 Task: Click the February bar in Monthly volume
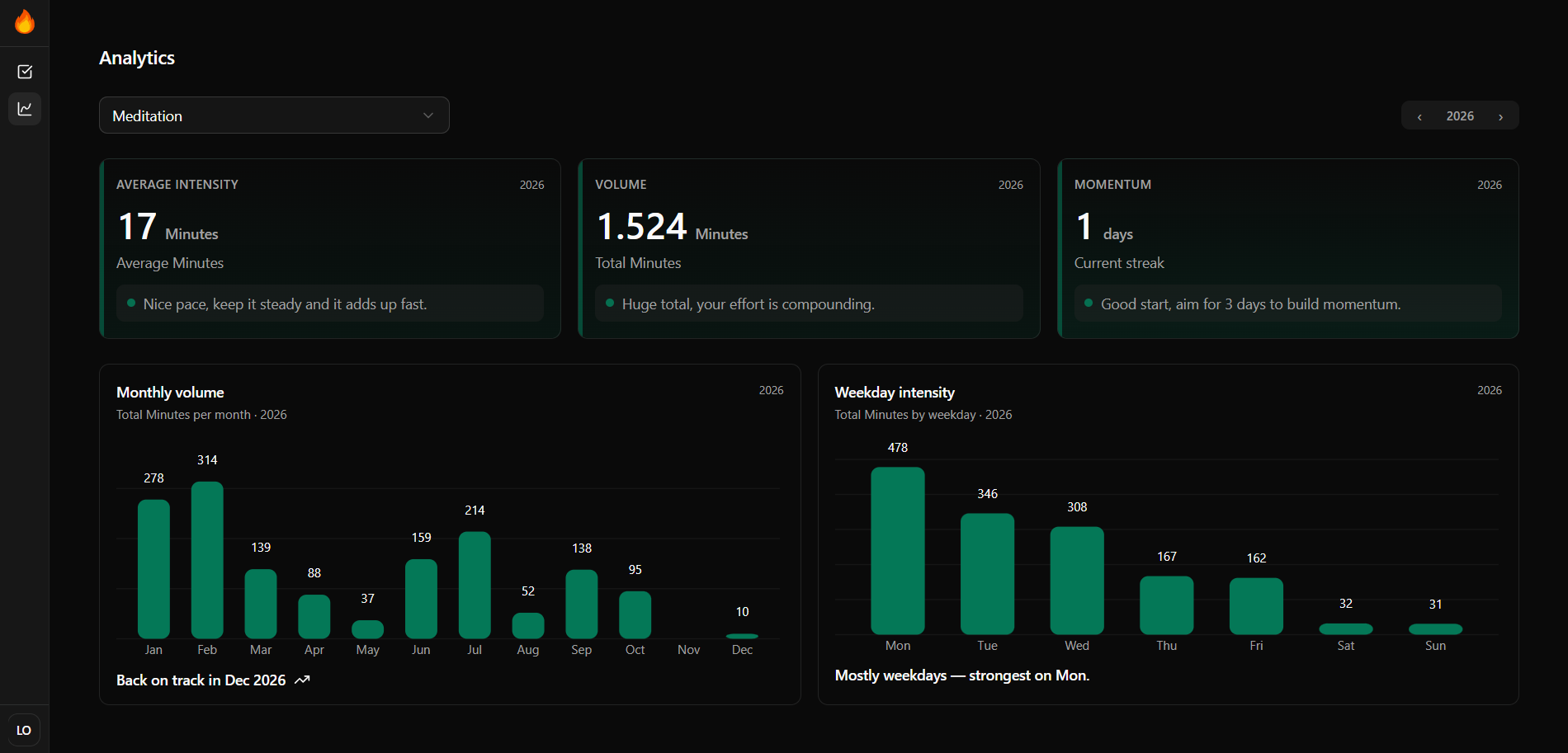pos(207,560)
